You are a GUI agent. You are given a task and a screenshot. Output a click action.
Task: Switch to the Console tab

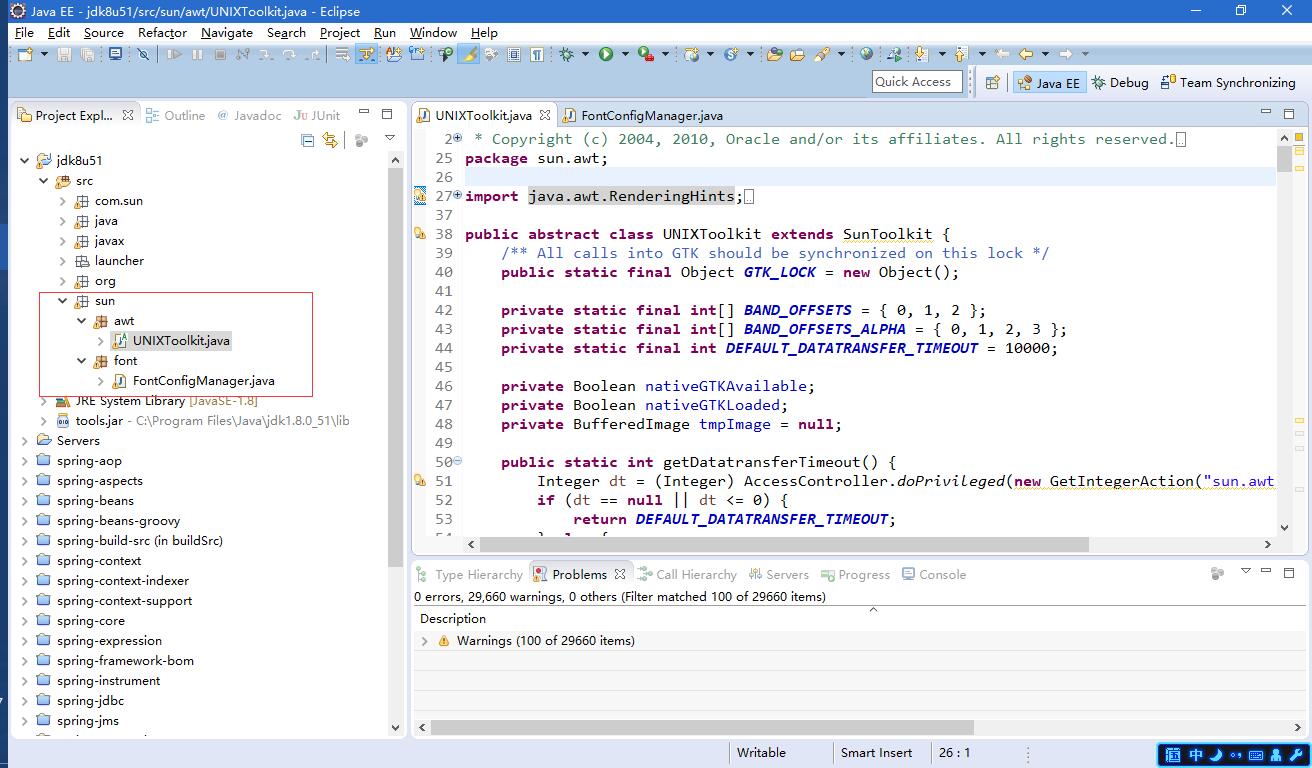click(934, 574)
